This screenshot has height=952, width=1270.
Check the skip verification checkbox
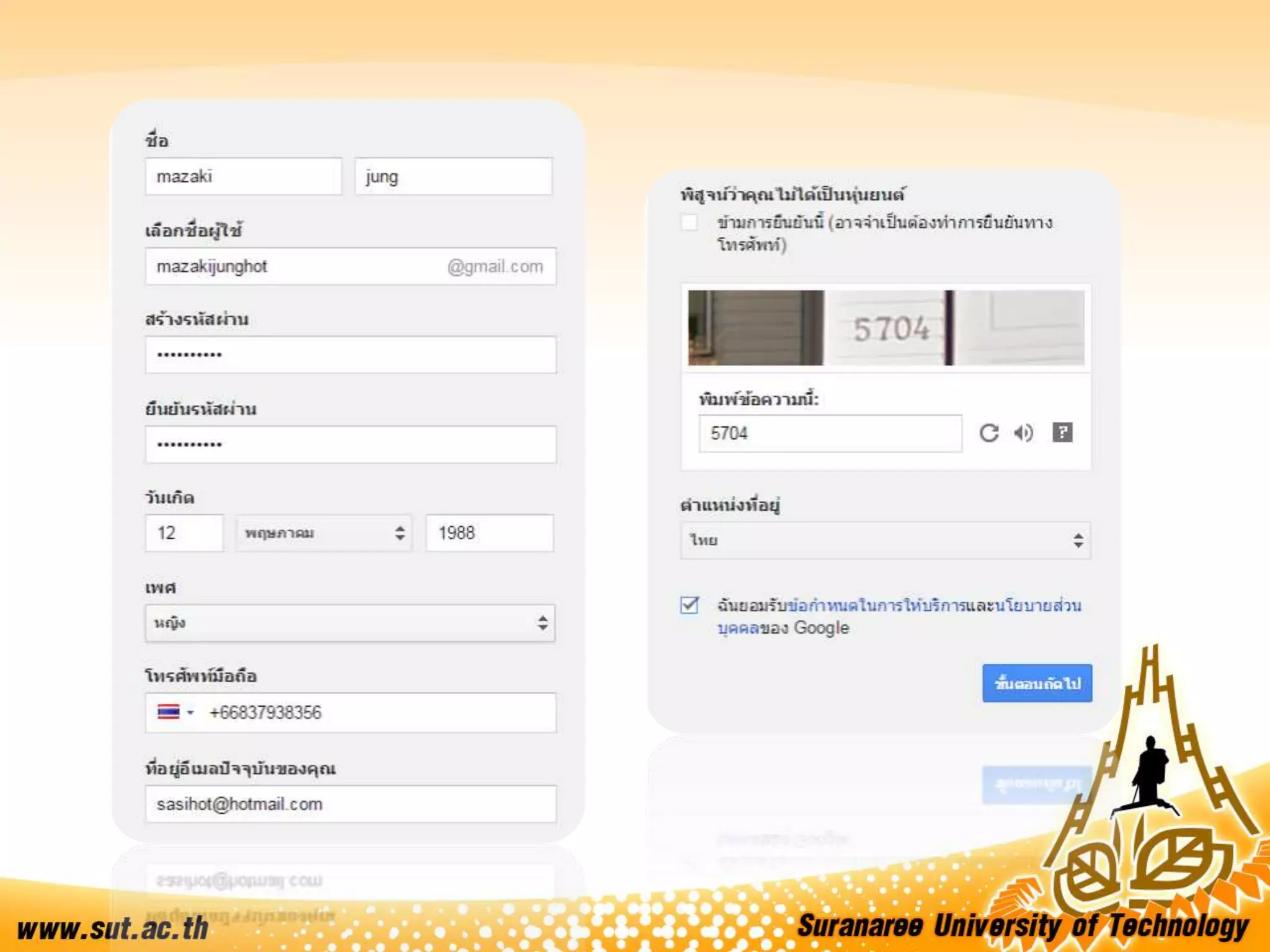pos(690,223)
